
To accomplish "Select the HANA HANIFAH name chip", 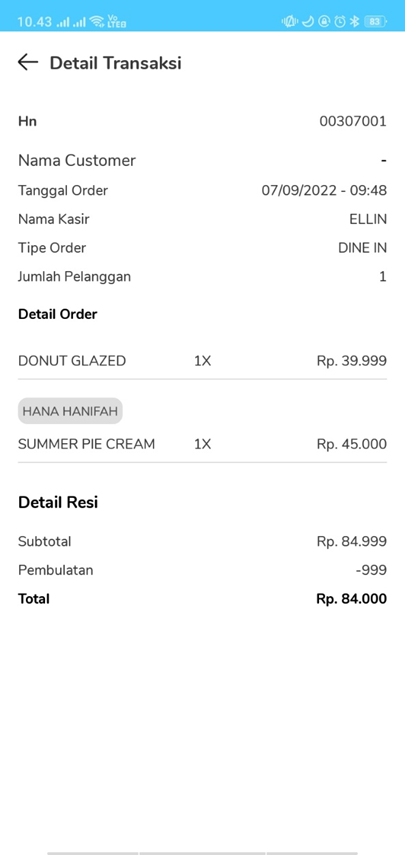I will point(70,411).
